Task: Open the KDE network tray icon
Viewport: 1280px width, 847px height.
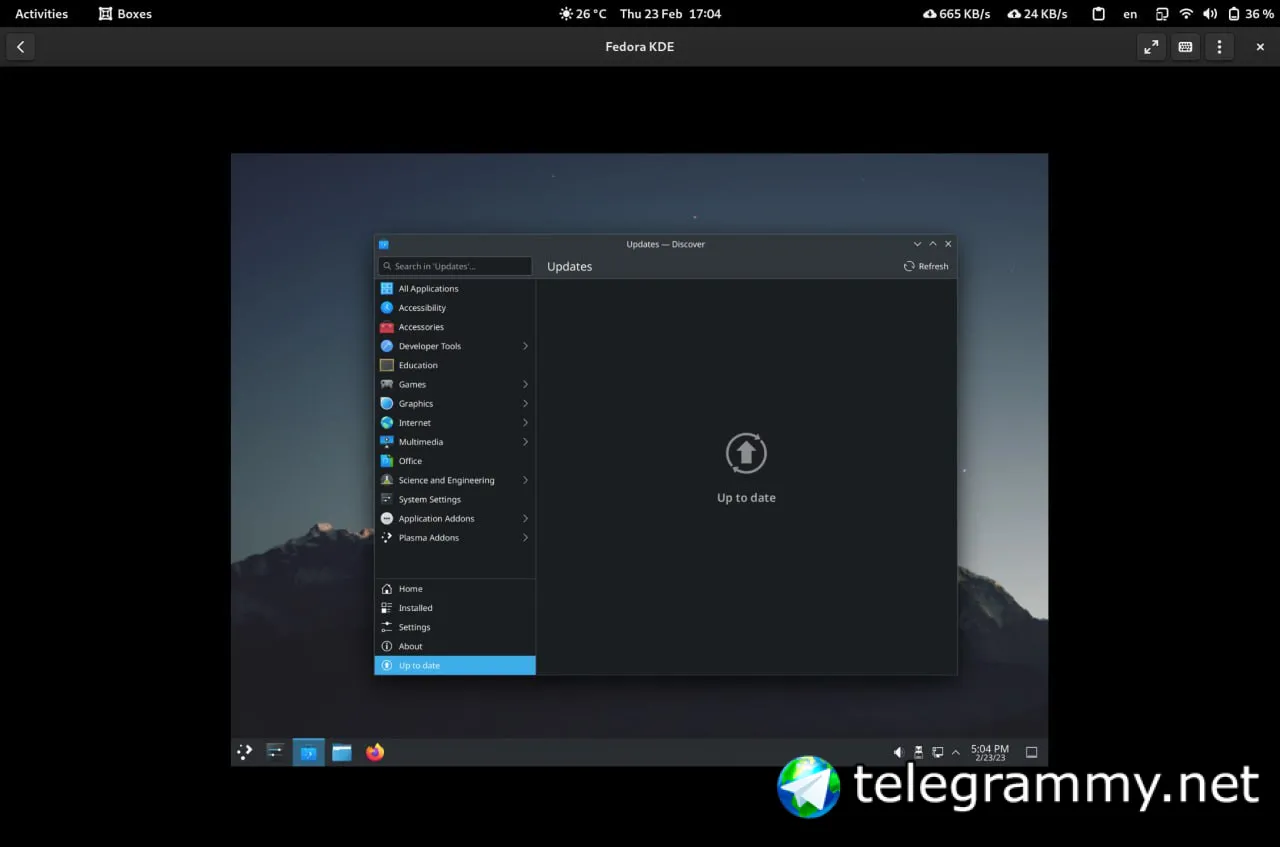Action: coord(937,752)
